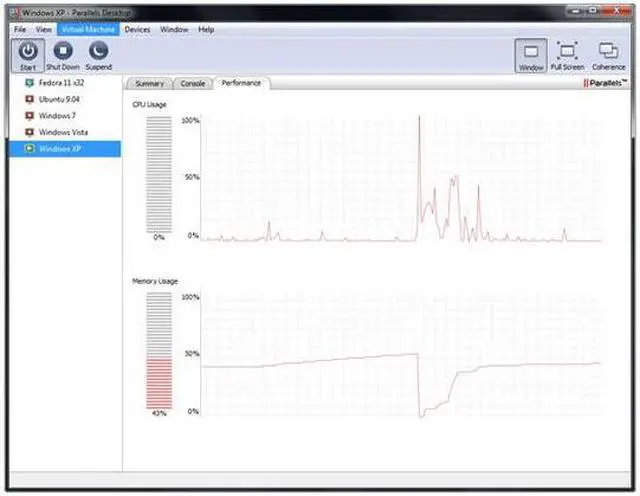Click the 43% memory value label

coord(159,414)
